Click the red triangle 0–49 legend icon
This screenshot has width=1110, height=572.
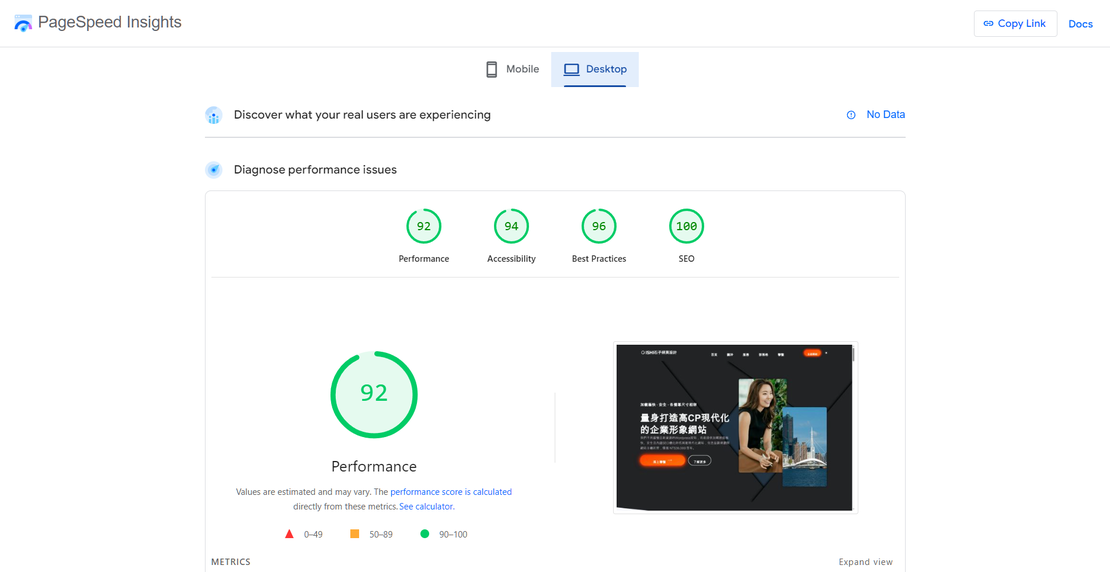(290, 534)
